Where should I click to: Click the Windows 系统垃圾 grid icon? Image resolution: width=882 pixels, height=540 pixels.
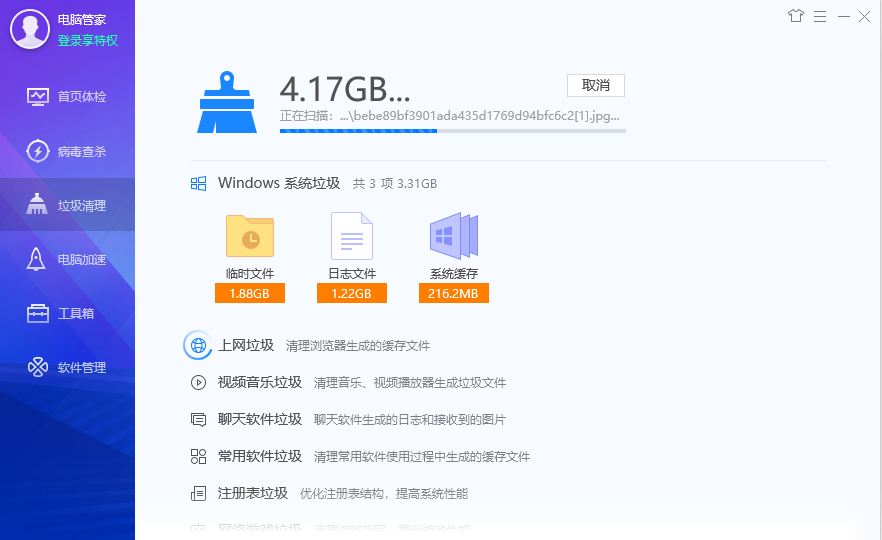(x=199, y=183)
